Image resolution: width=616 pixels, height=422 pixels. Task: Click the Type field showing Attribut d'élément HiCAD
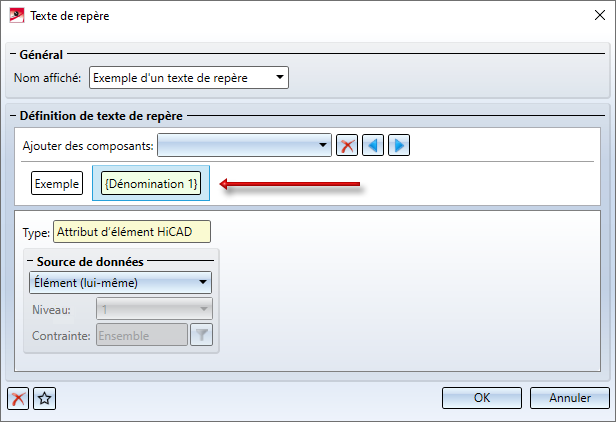click(132, 231)
